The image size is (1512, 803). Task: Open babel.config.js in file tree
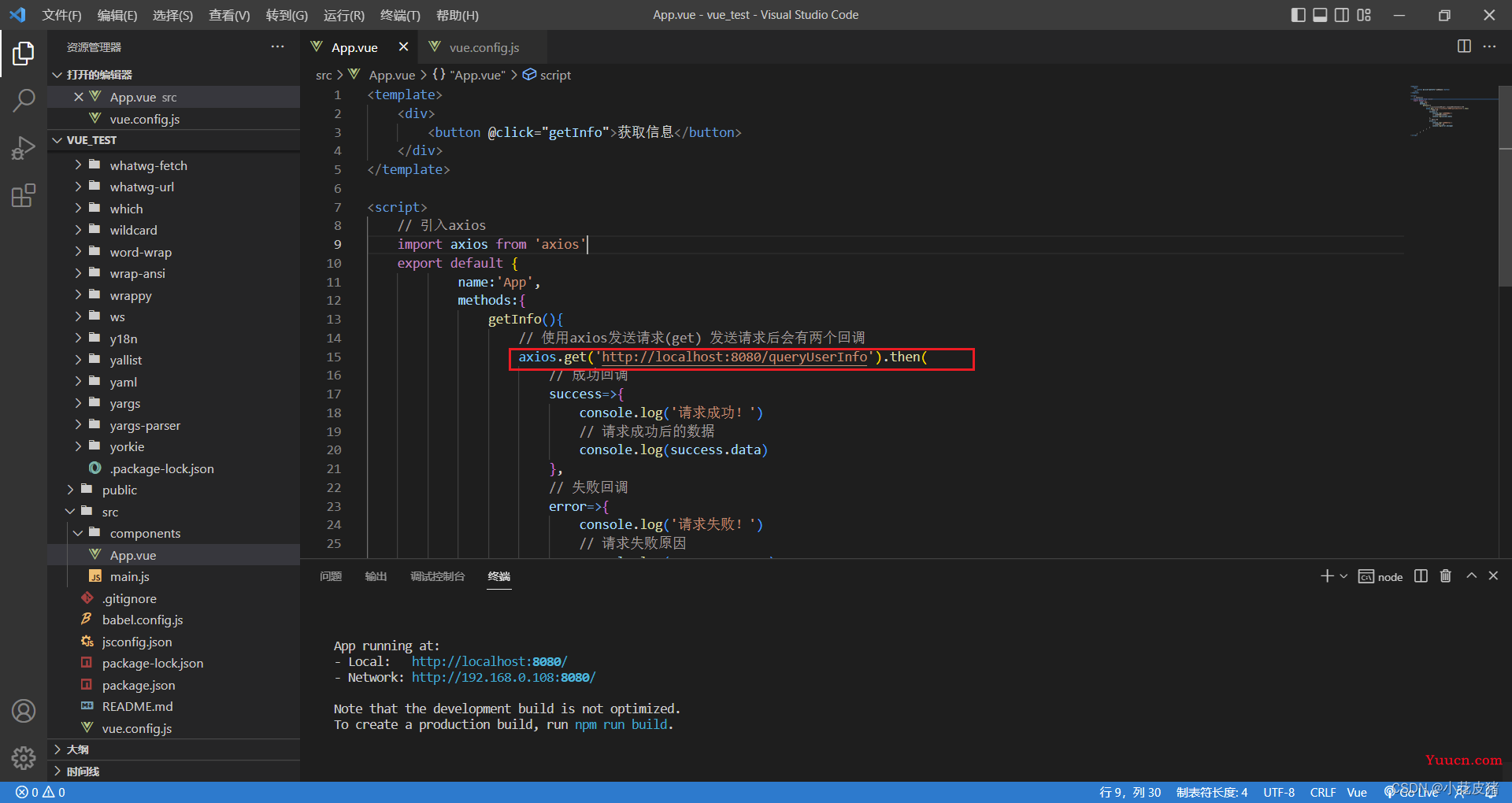coord(173,620)
